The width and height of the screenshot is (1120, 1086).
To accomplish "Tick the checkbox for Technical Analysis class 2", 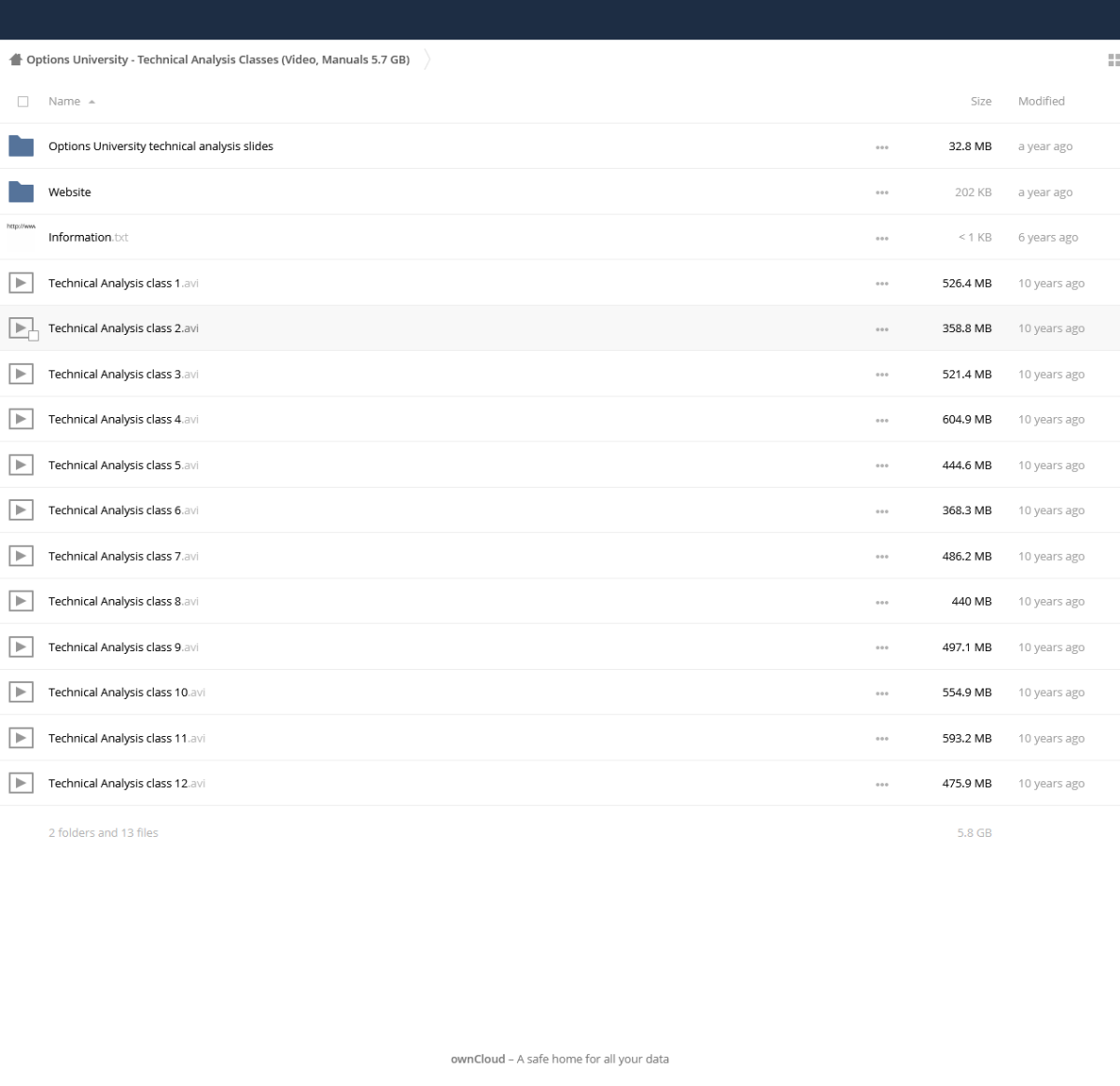I will click(x=34, y=336).
